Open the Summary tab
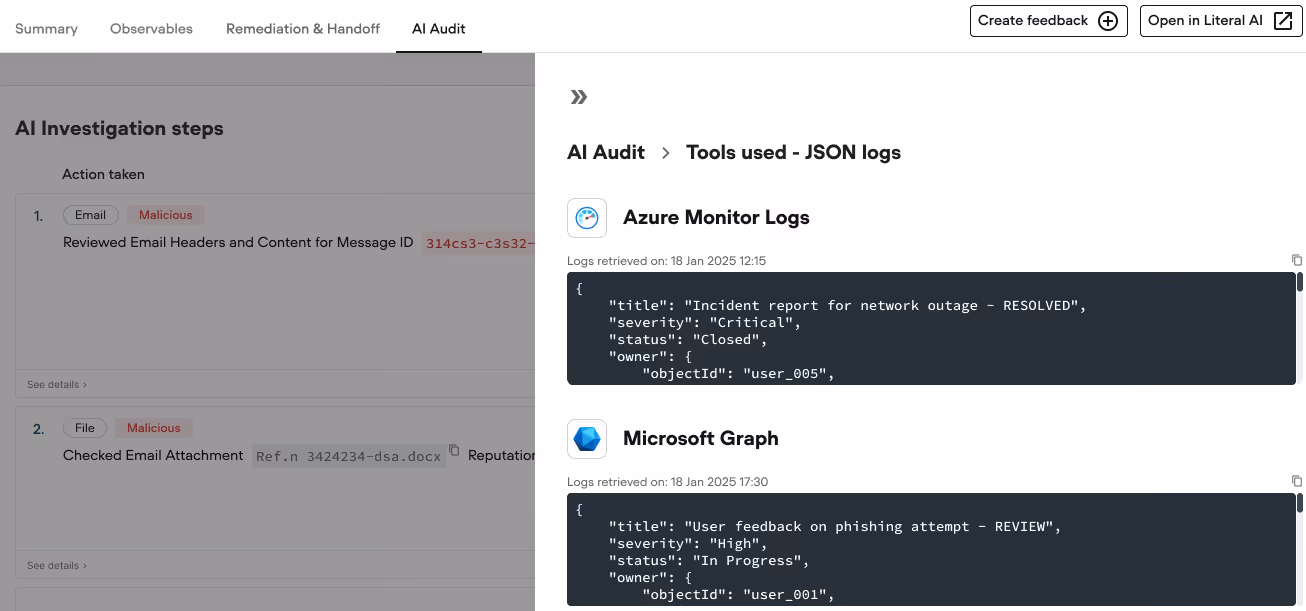This screenshot has height=611, width=1306. (x=46, y=28)
